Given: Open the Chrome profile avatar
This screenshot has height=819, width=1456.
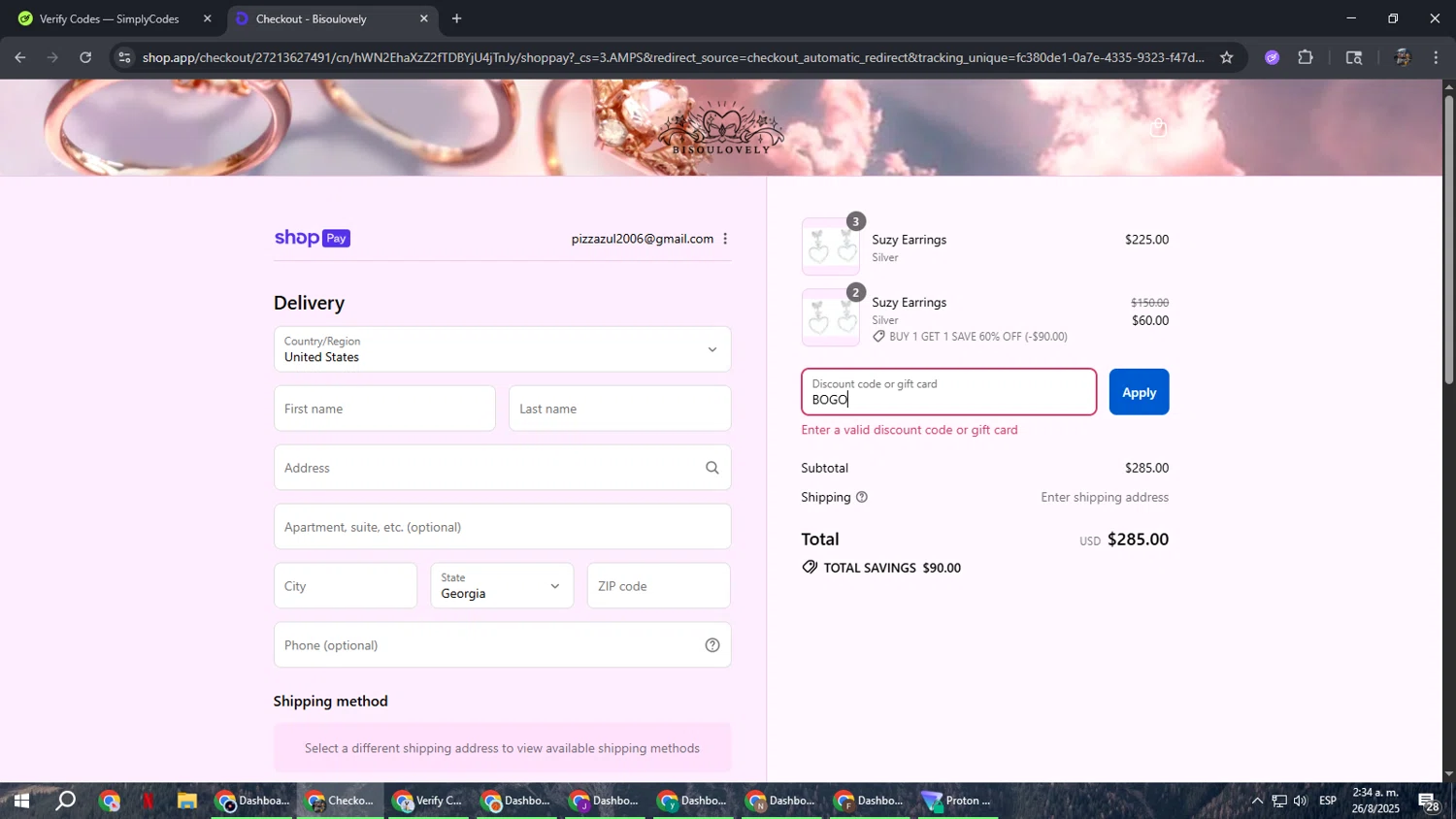Looking at the screenshot, I should point(1402,57).
